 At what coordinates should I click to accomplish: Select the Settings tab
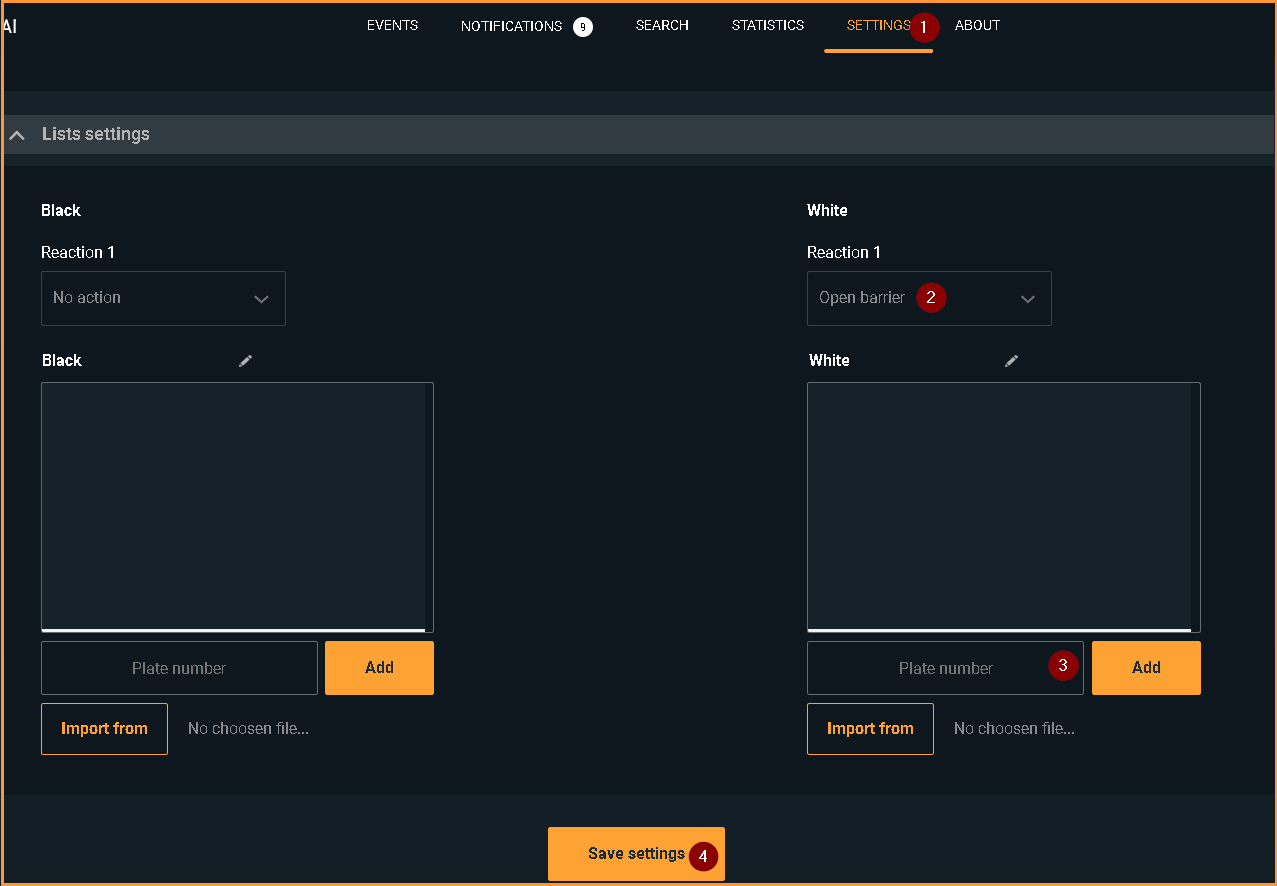pos(878,25)
